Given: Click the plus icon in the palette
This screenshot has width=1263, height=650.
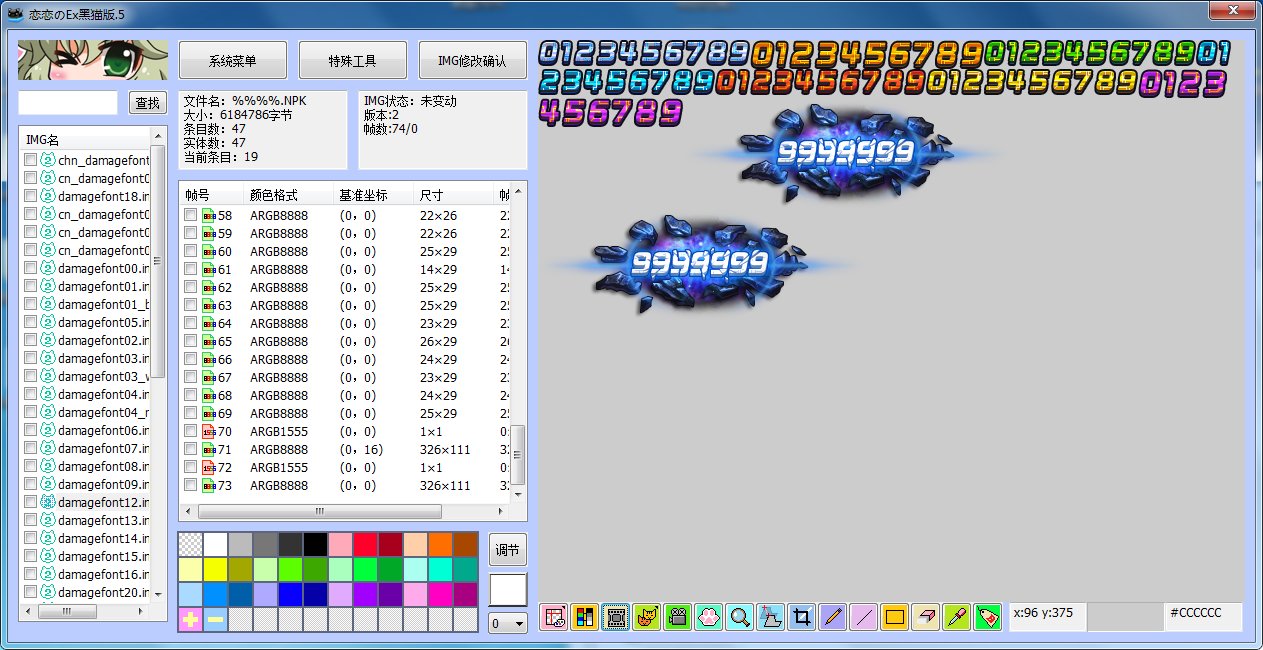Looking at the screenshot, I should tap(190, 620).
